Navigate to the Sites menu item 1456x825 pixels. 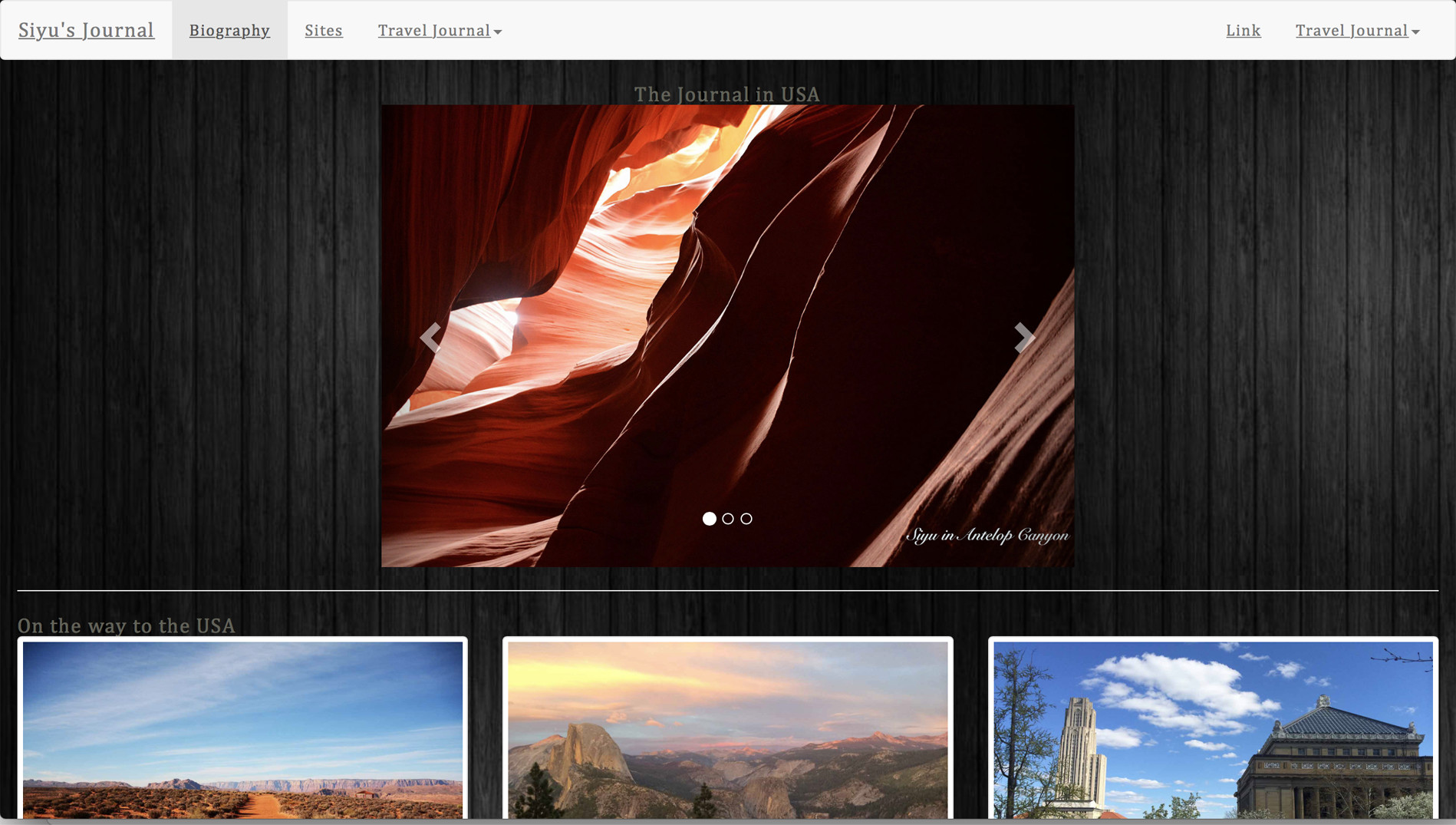point(324,31)
